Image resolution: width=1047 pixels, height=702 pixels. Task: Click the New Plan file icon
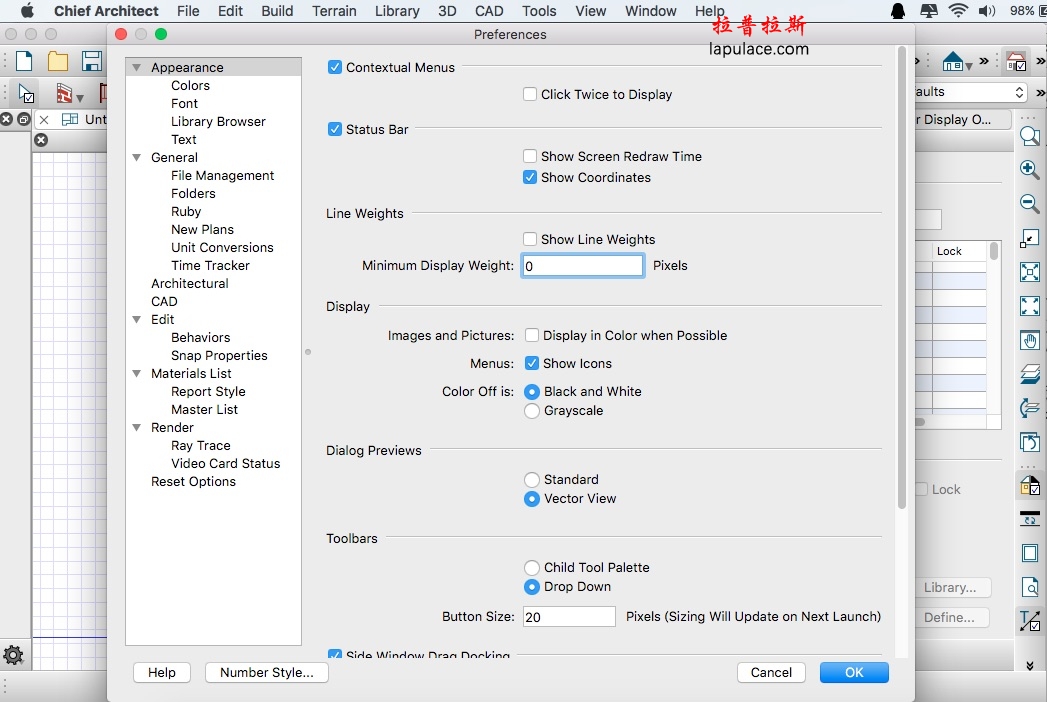(x=24, y=61)
